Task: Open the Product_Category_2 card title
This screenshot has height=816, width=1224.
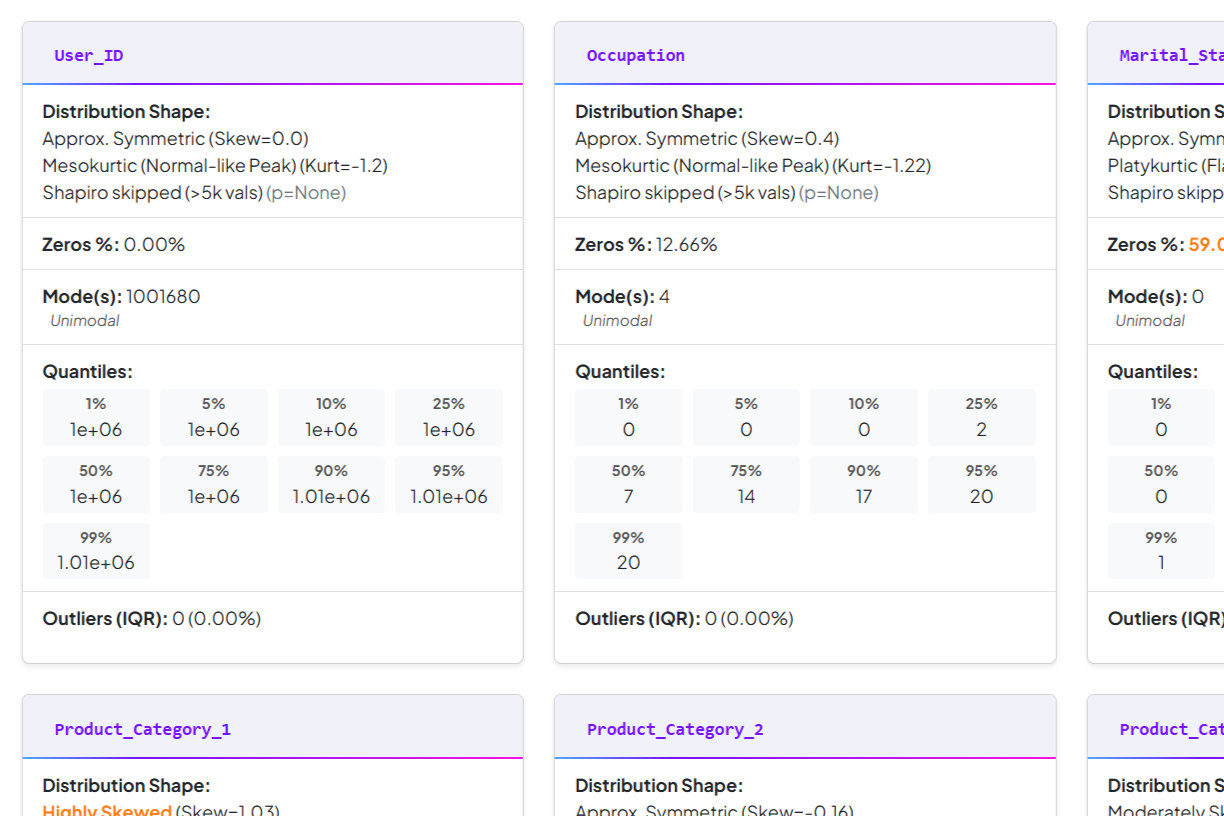Action: tap(675, 729)
